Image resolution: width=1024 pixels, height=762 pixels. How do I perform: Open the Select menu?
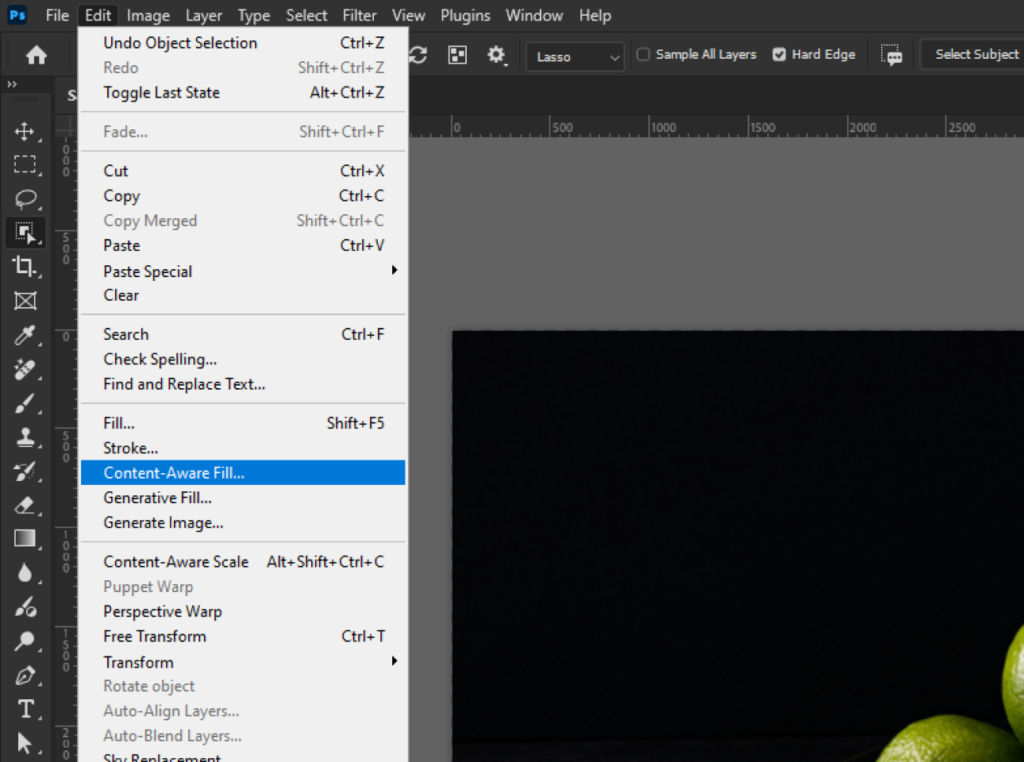point(307,15)
